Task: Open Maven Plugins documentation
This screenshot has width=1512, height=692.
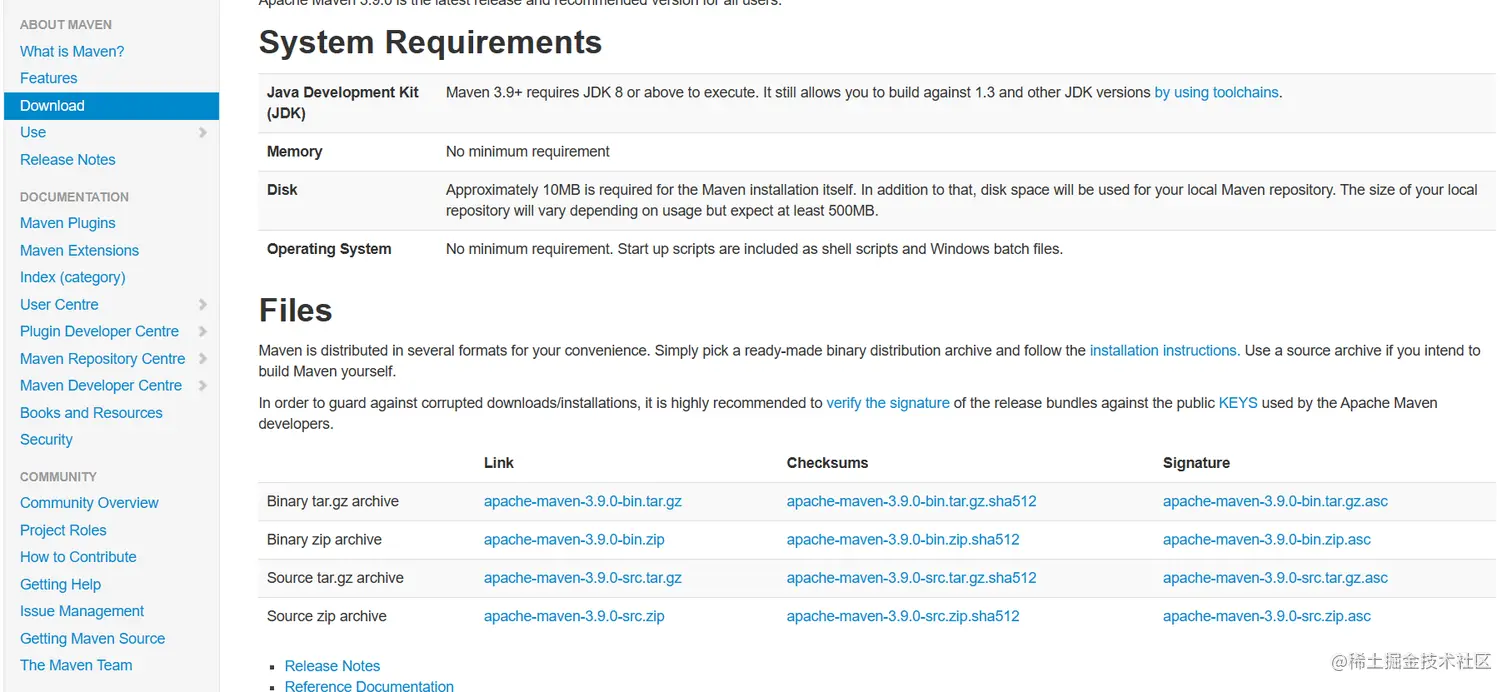Action: pos(68,223)
